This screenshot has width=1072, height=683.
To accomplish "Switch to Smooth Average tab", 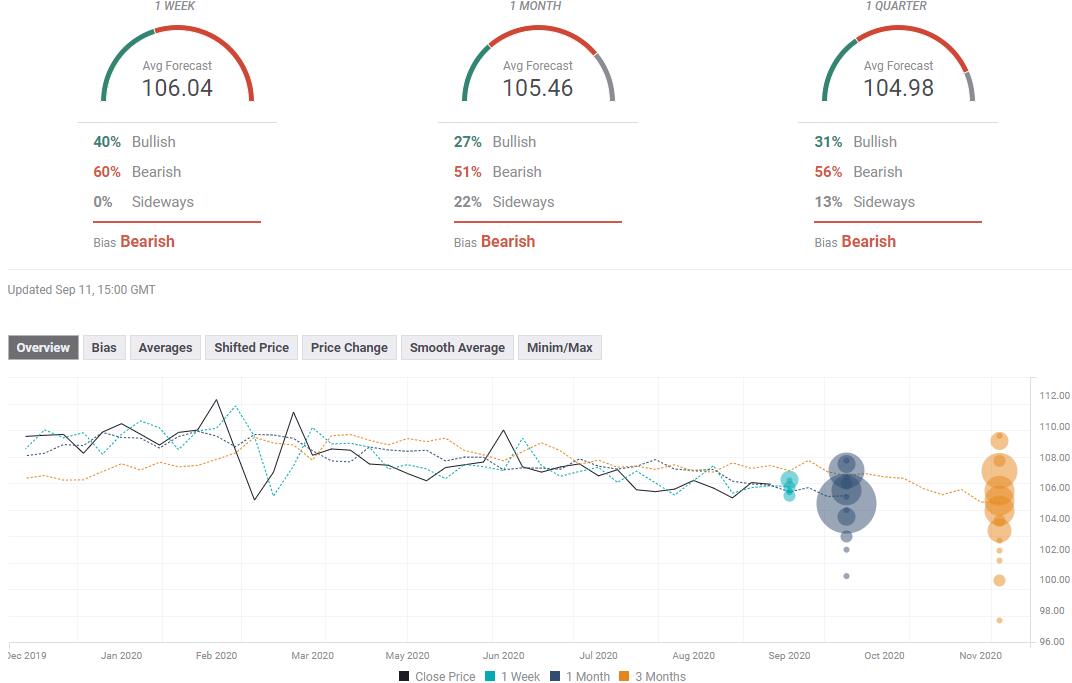I will pos(457,347).
